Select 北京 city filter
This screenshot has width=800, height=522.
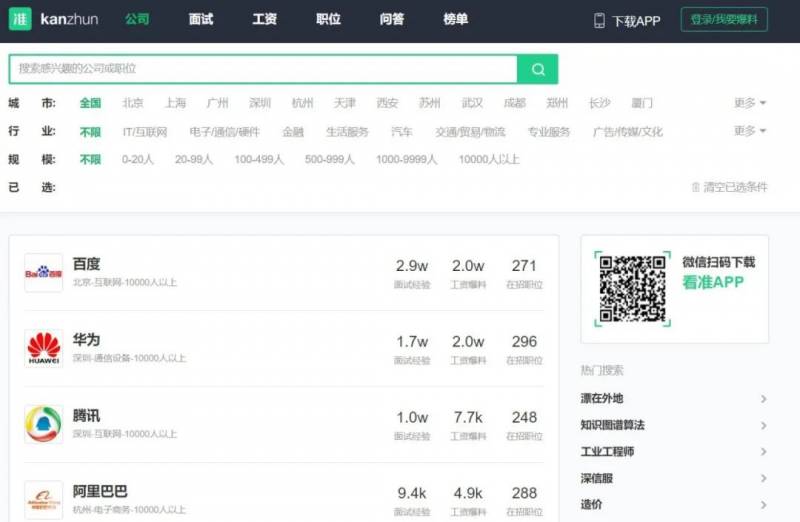click(133, 103)
